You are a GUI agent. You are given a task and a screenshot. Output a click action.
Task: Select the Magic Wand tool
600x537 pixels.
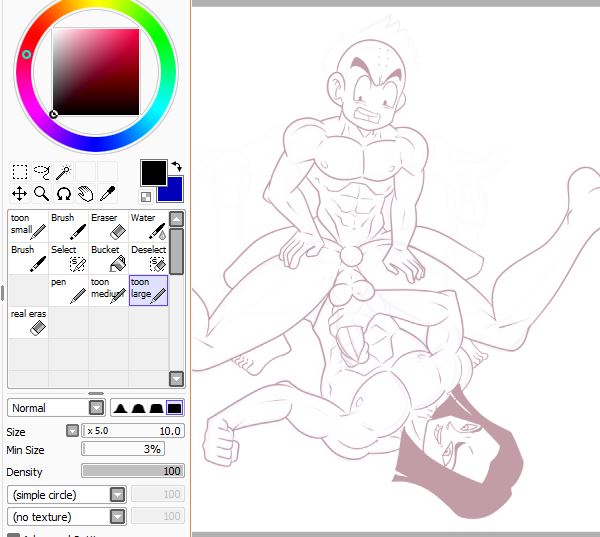63,172
